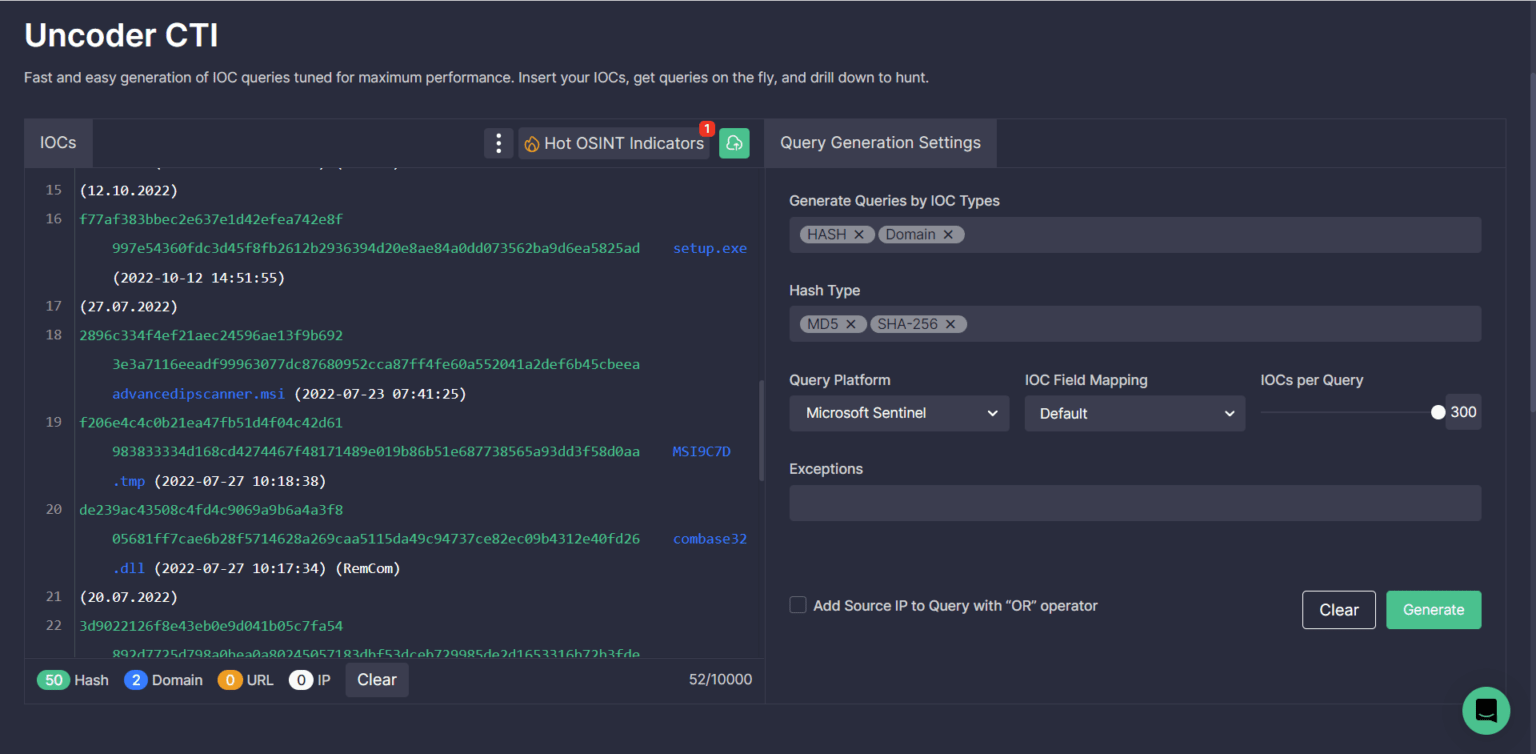This screenshot has width=1536, height=754.
Task: Click the flame Hot OSINT Indicators button
Action: [x=613, y=143]
